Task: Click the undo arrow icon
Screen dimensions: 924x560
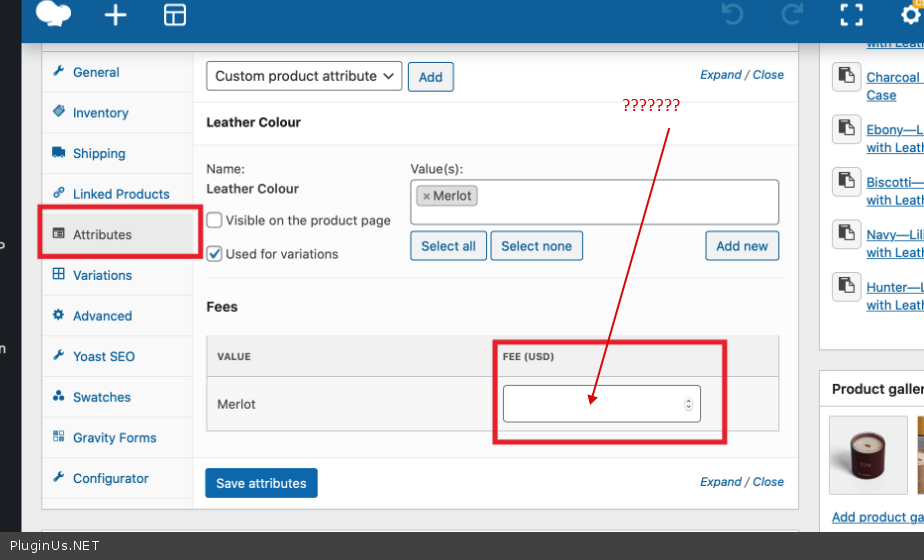Action: tap(732, 15)
